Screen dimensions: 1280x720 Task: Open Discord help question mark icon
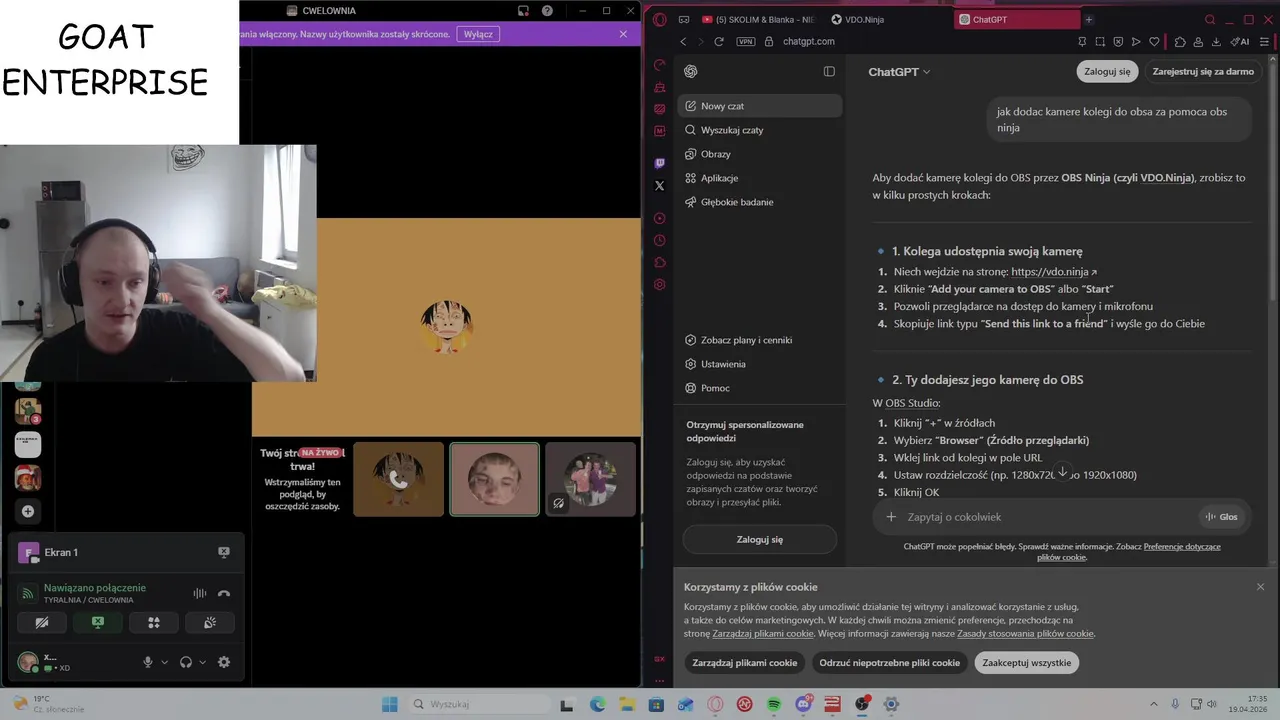547,11
